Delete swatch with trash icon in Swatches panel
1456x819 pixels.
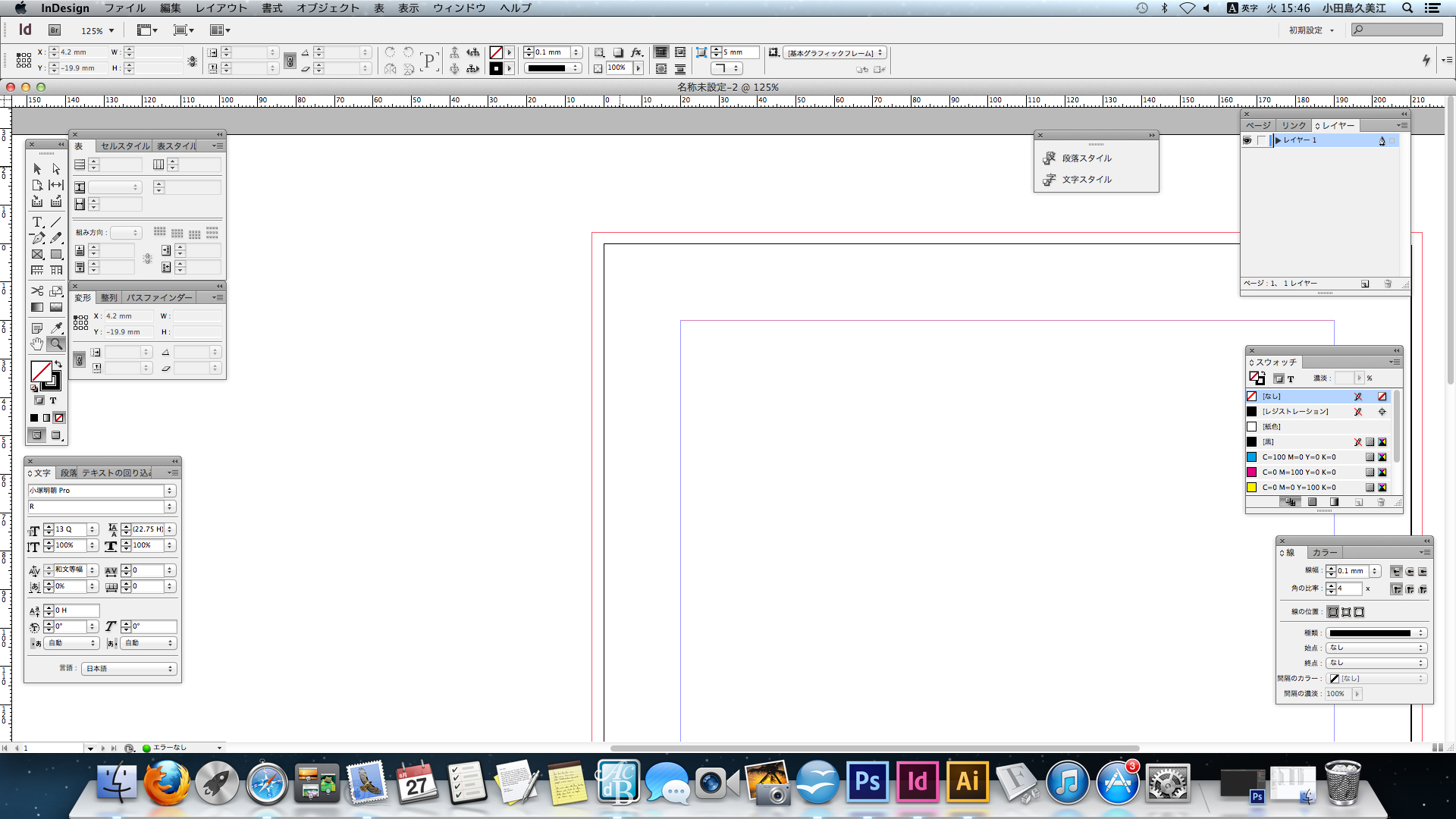[1381, 502]
